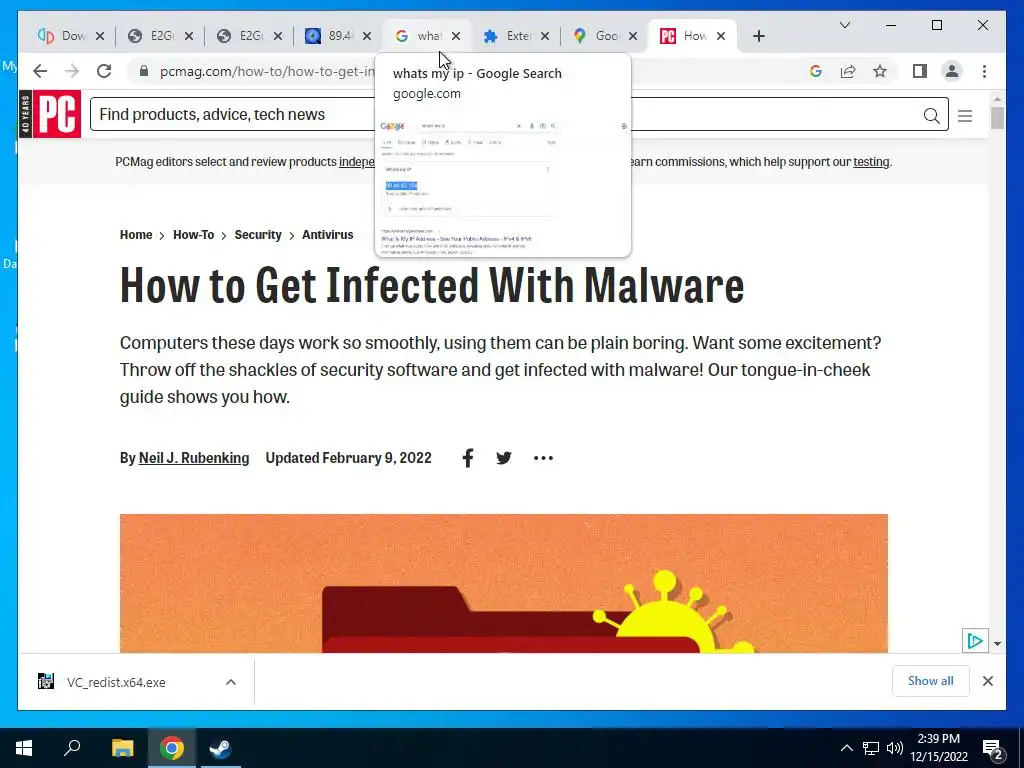Go back using the browser back arrow
The height and width of the screenshot is (768, 1024).
[40, 71]
